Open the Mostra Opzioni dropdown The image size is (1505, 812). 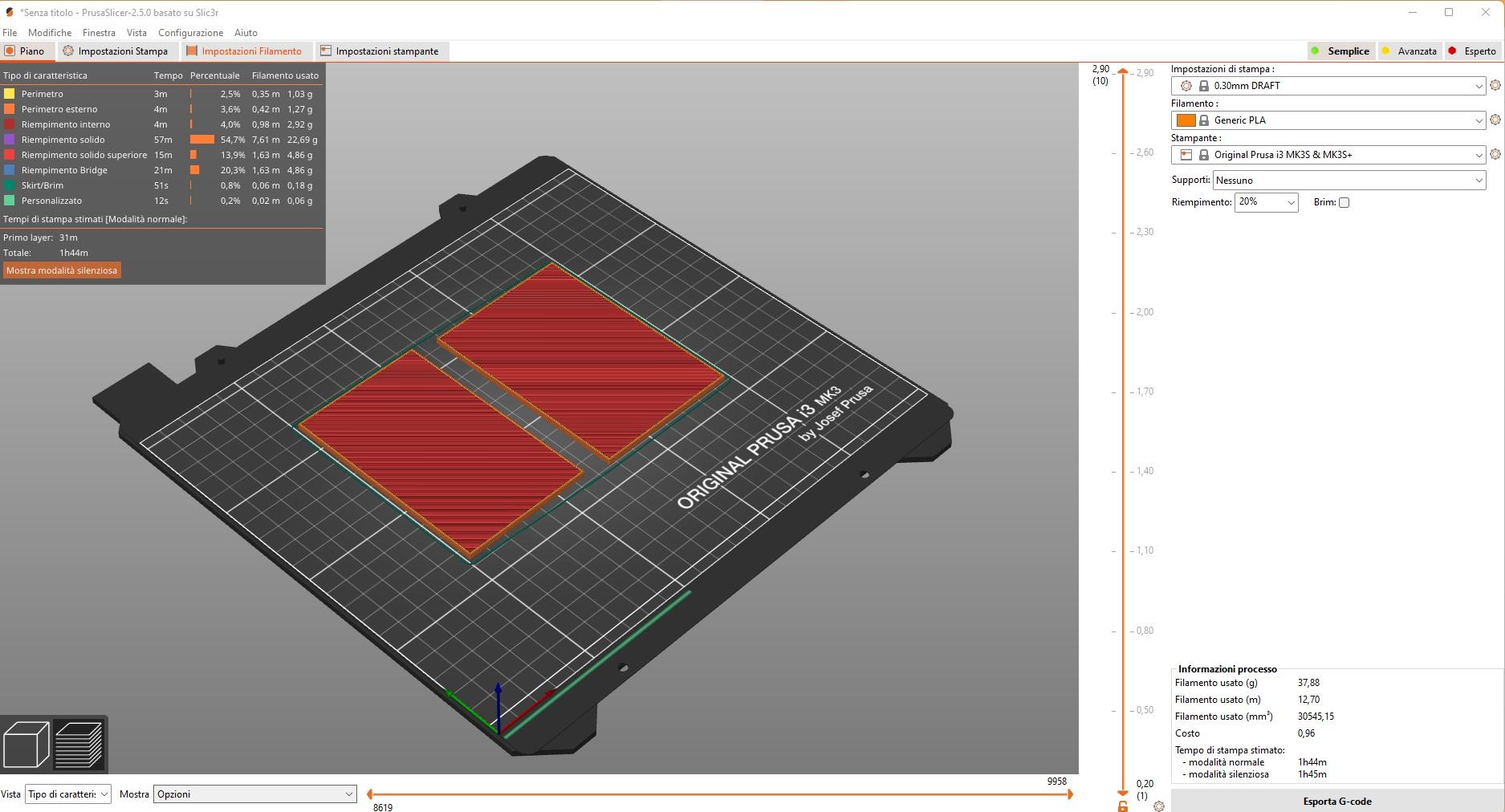[254, 794]
